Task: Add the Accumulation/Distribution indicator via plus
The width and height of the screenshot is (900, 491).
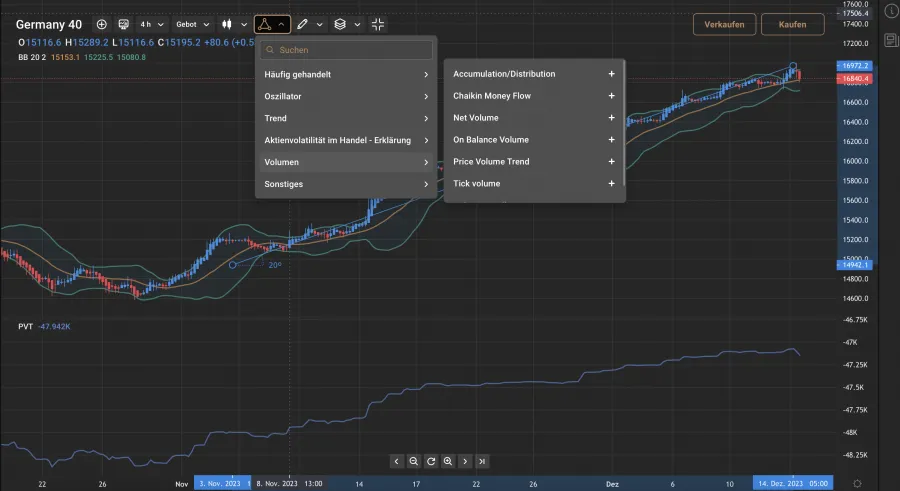Action: click(x=611, y=74)
